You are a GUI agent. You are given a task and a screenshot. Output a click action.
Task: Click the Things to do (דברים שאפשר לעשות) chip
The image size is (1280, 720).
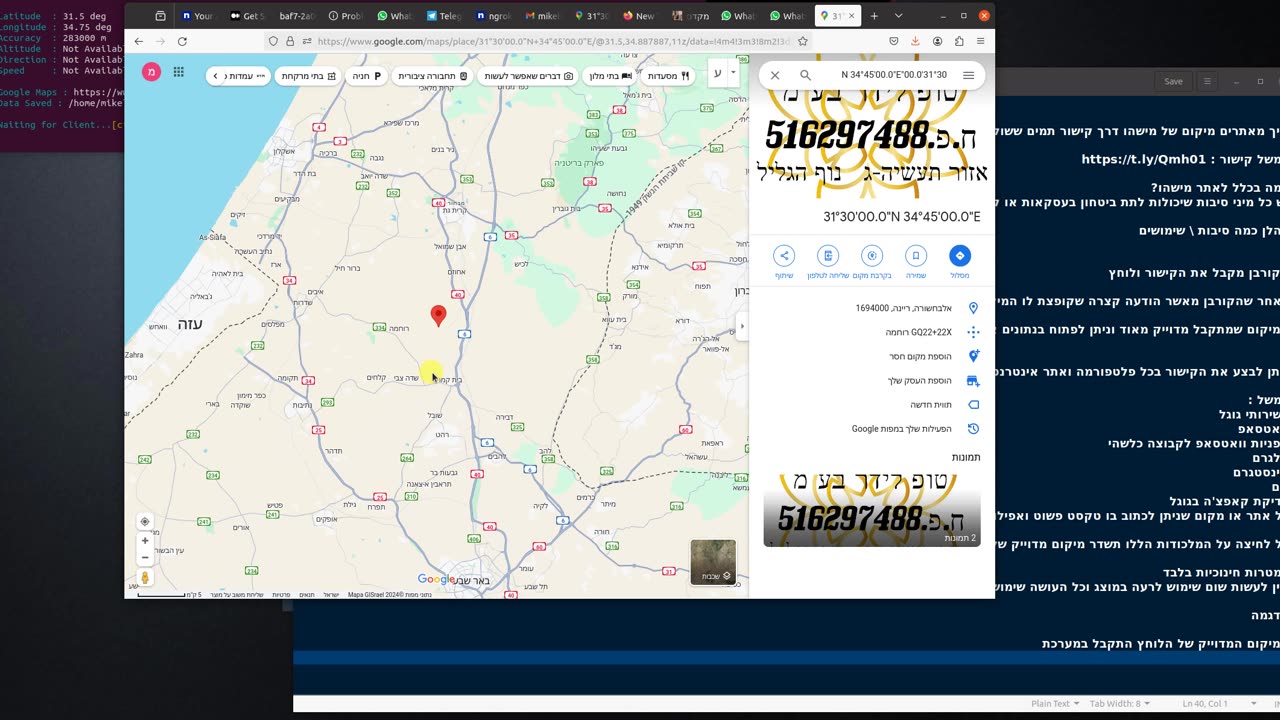526,75
